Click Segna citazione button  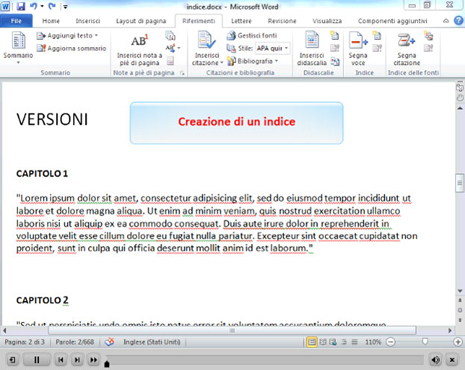tap(406, 49)
